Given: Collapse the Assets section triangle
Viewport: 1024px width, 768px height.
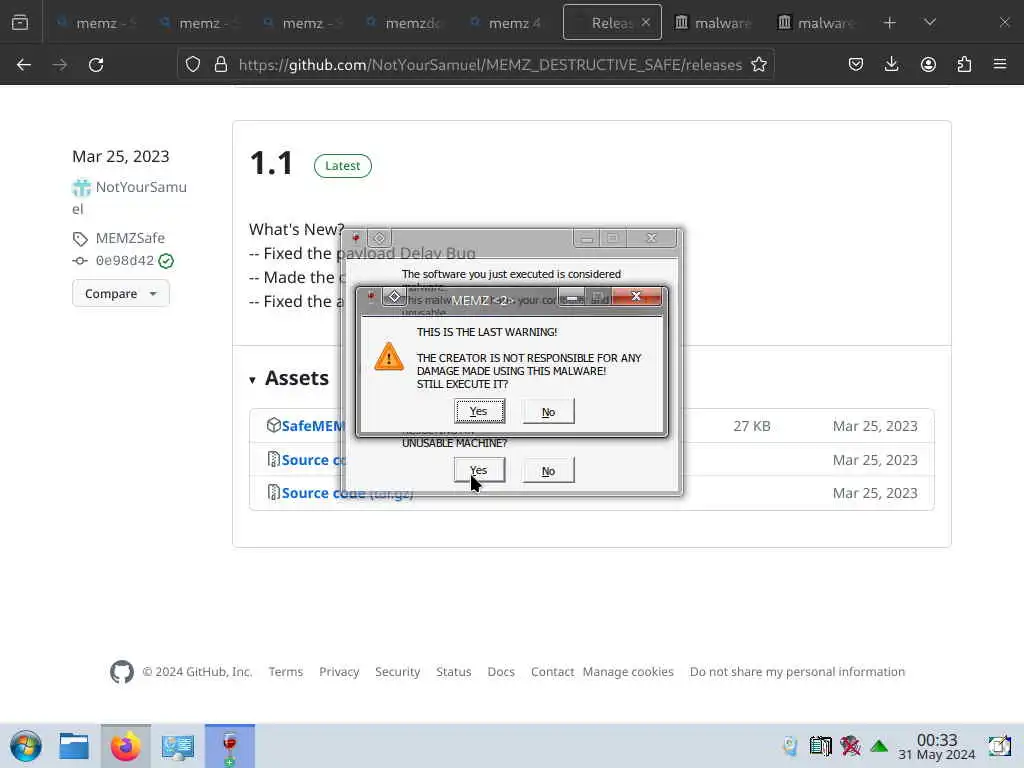Looking at the screenshot, I should click(252, 380).
